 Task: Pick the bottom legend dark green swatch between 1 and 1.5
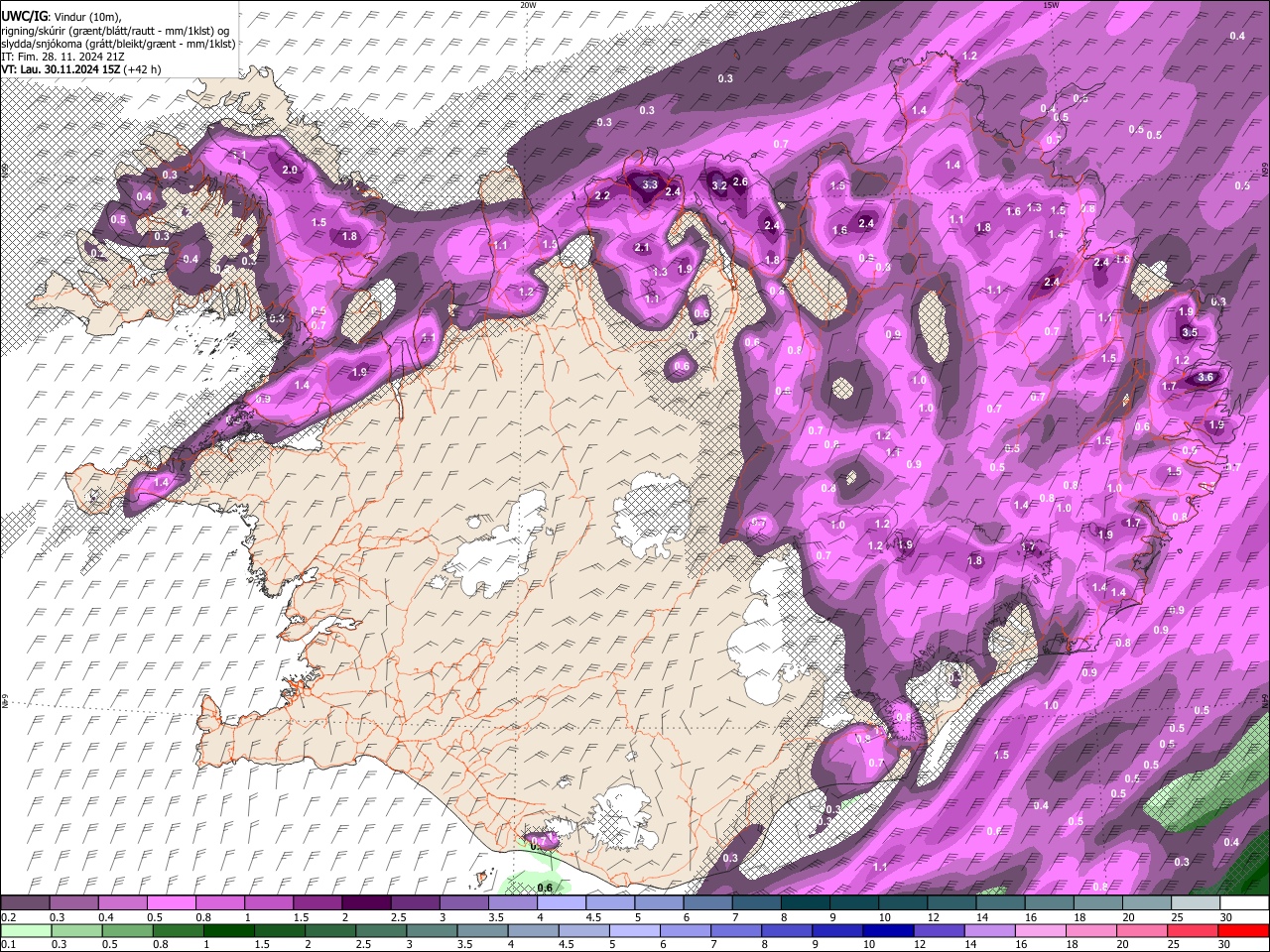coord(227,931)
